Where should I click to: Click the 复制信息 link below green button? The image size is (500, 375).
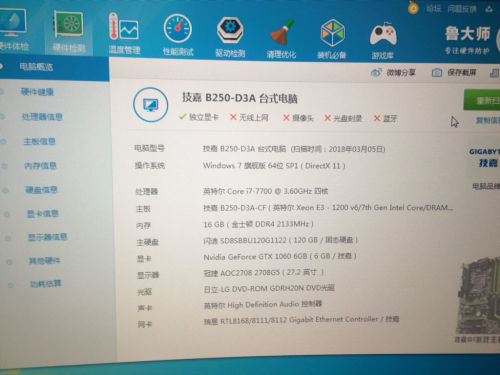click(x=488, y=120)
